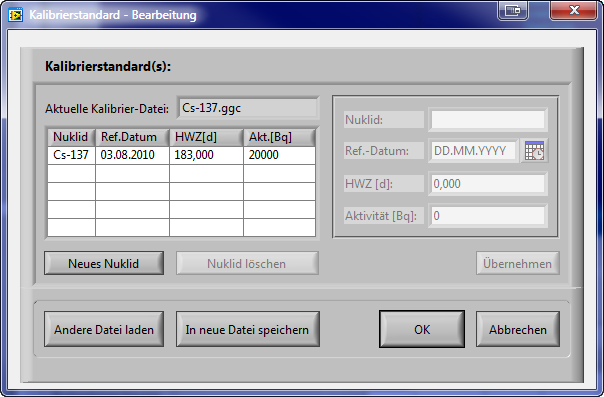Cancel with the Abbrechen button
Viewport: 604px width, 397px height.
tap(518, 330)
